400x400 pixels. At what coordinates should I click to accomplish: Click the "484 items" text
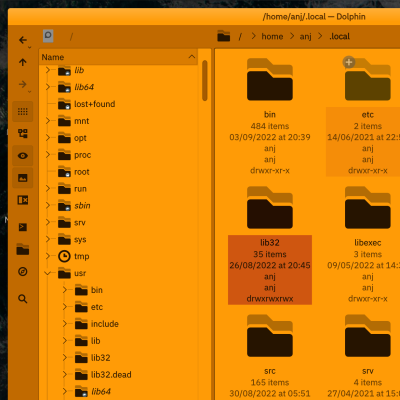[x=270, y=126]
